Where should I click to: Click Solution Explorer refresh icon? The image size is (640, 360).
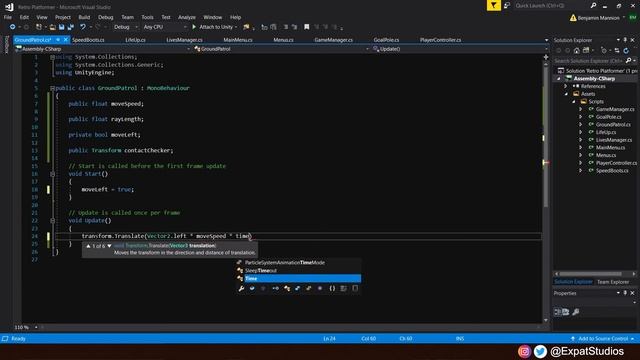coord(626,51)
